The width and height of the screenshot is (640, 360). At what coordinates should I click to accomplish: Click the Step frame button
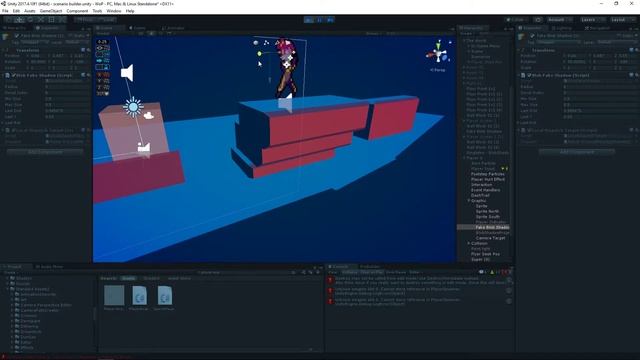point(330,20)
